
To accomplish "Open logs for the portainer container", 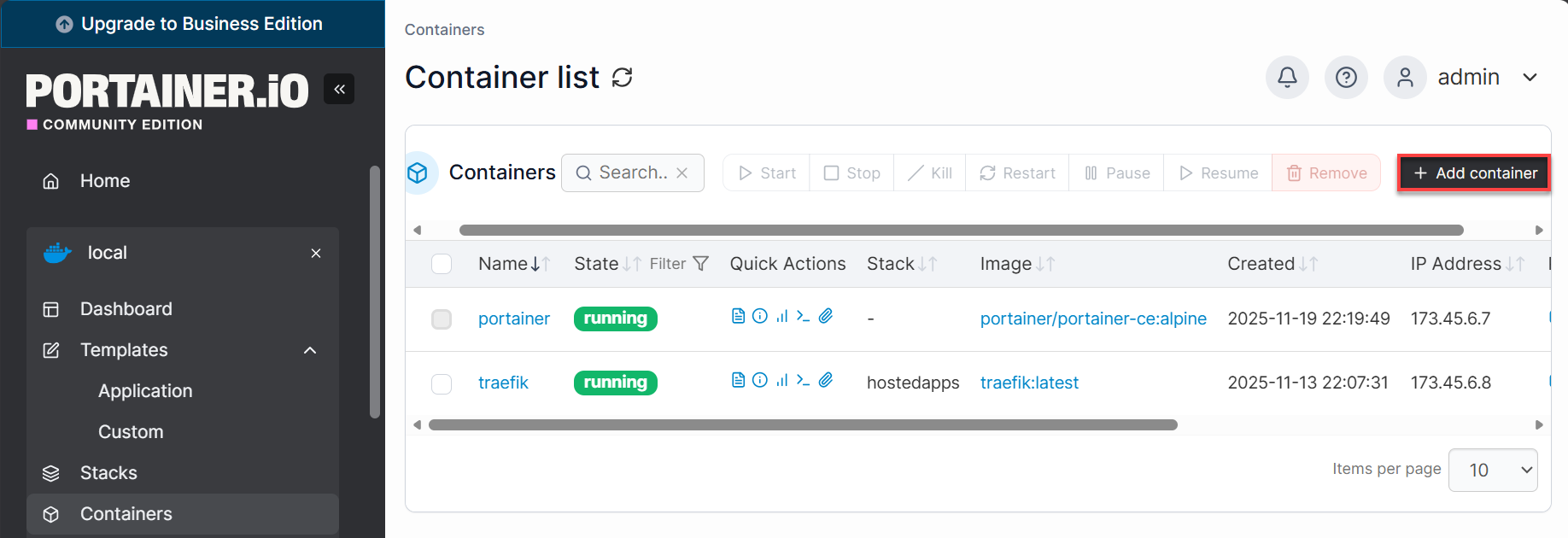I will (739, 315).
